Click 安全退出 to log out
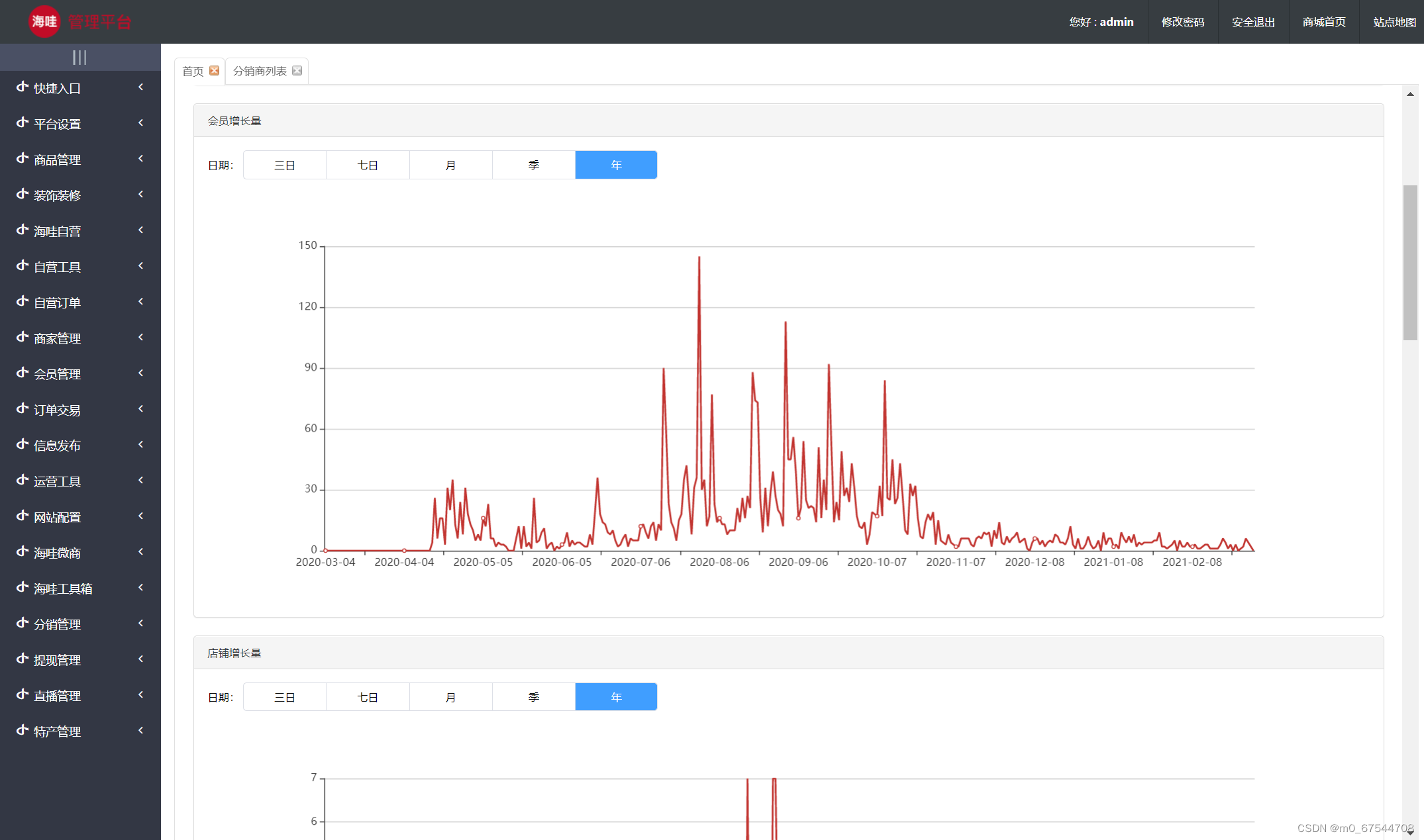Screen dimensions: 1424x840 (x=1253, y=22)
